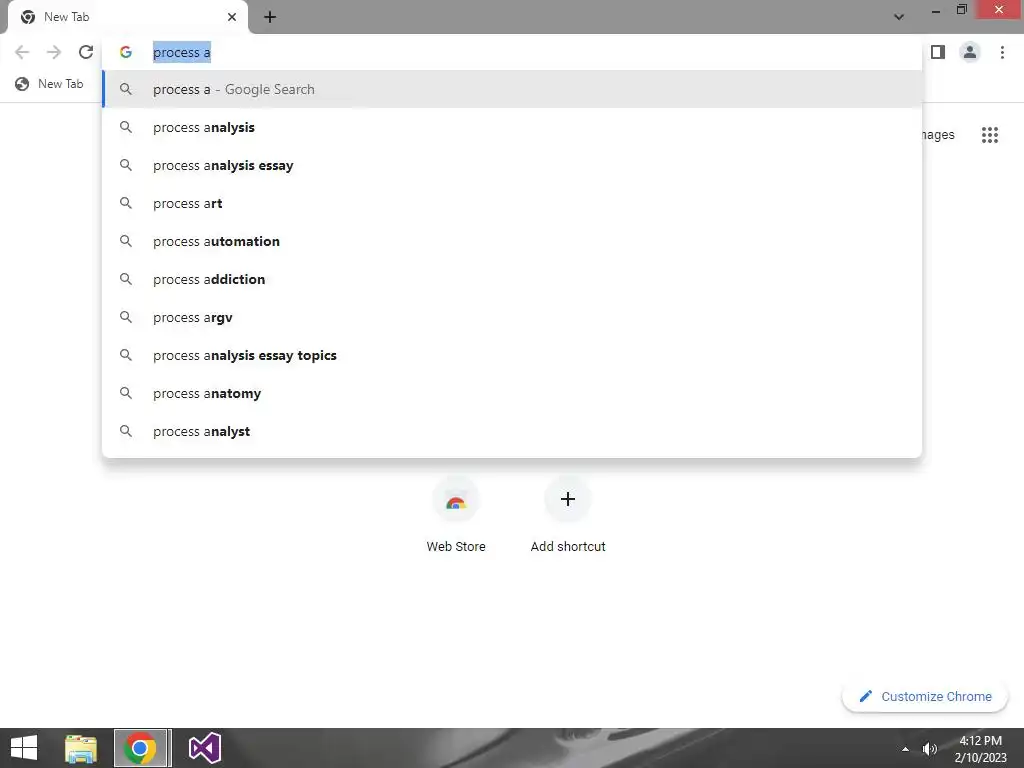Open the profile avatar menu

(x=970, y=52)
